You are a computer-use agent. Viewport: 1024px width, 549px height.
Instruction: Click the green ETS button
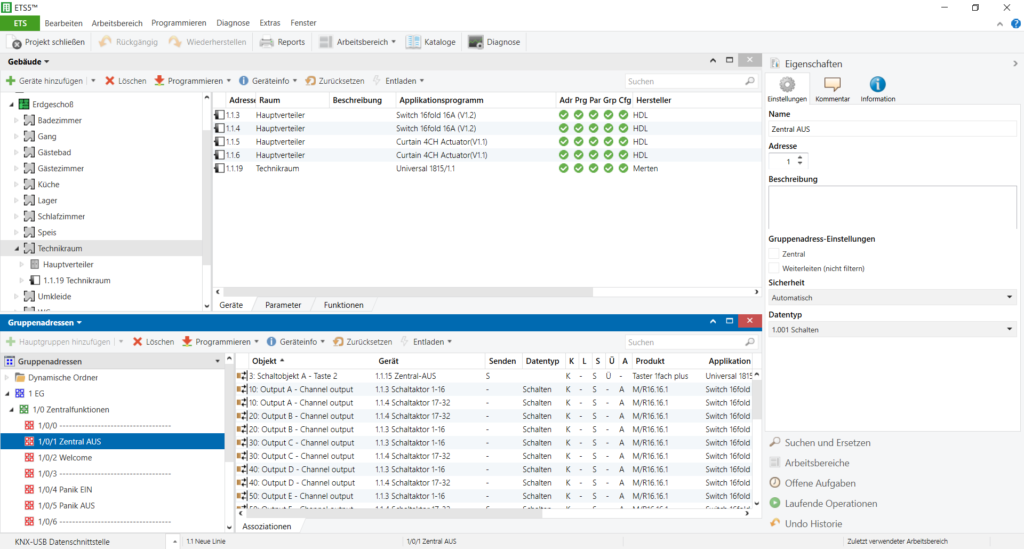click(x=20, y=23)
